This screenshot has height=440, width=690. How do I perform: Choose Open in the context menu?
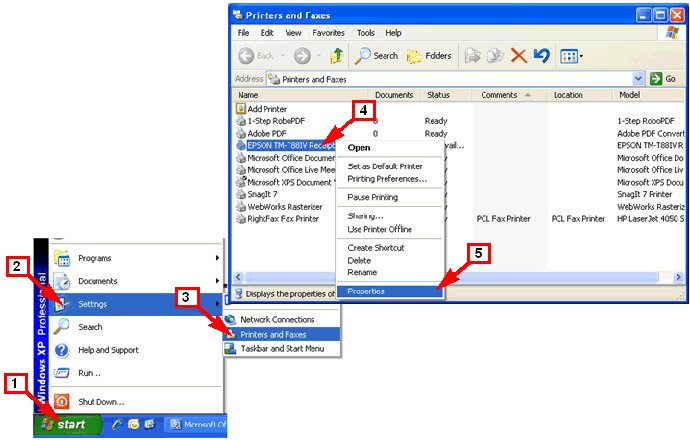(389, 148)
